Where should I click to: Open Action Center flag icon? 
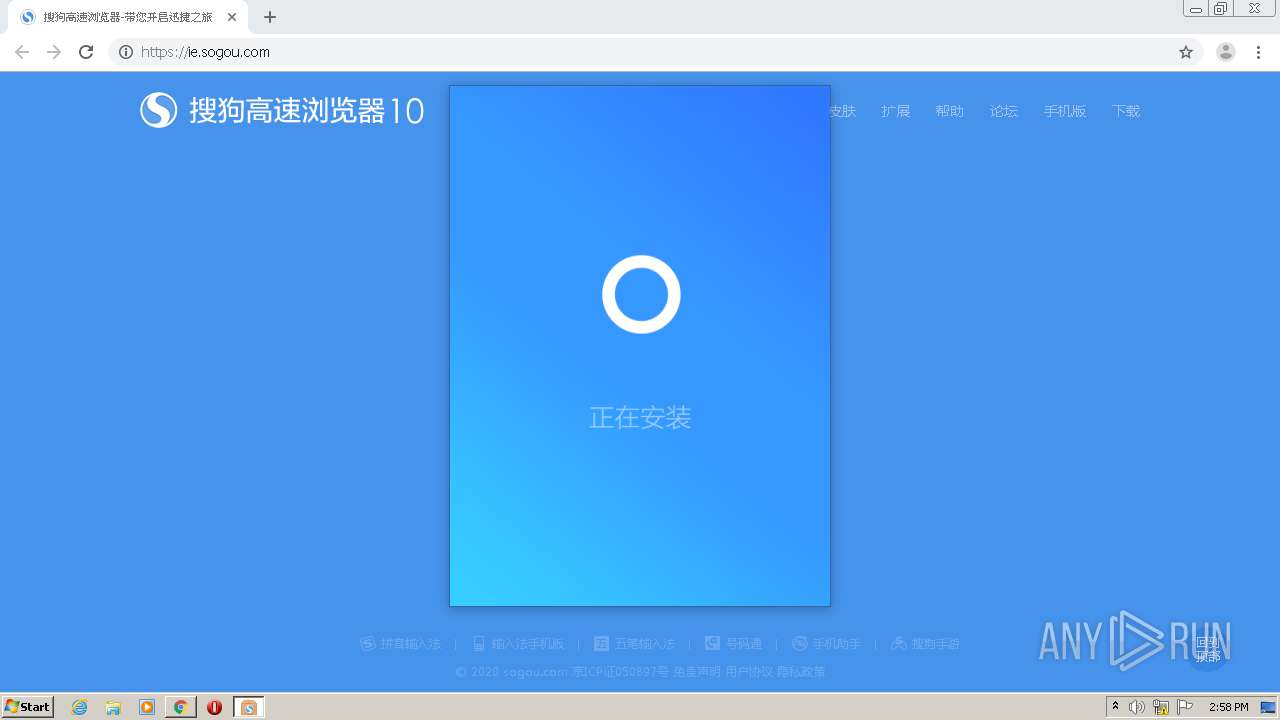(x=1185, y=707)
